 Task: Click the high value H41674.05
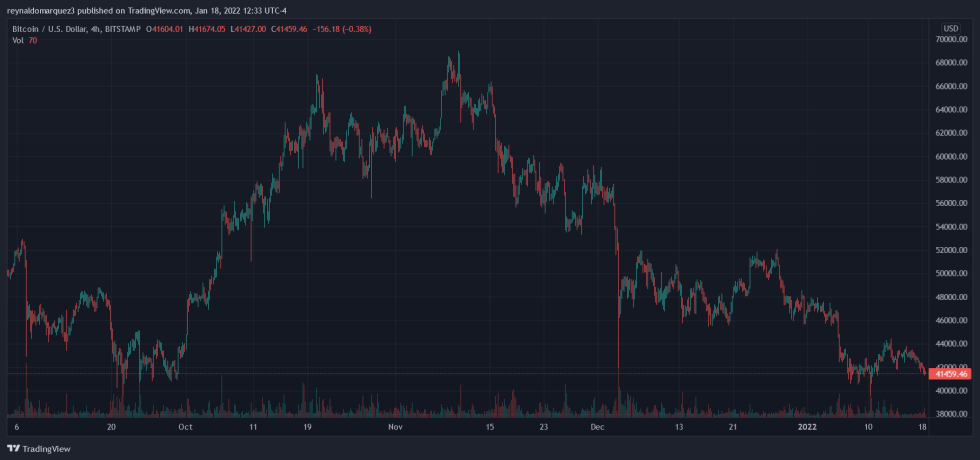click(209, 29)
